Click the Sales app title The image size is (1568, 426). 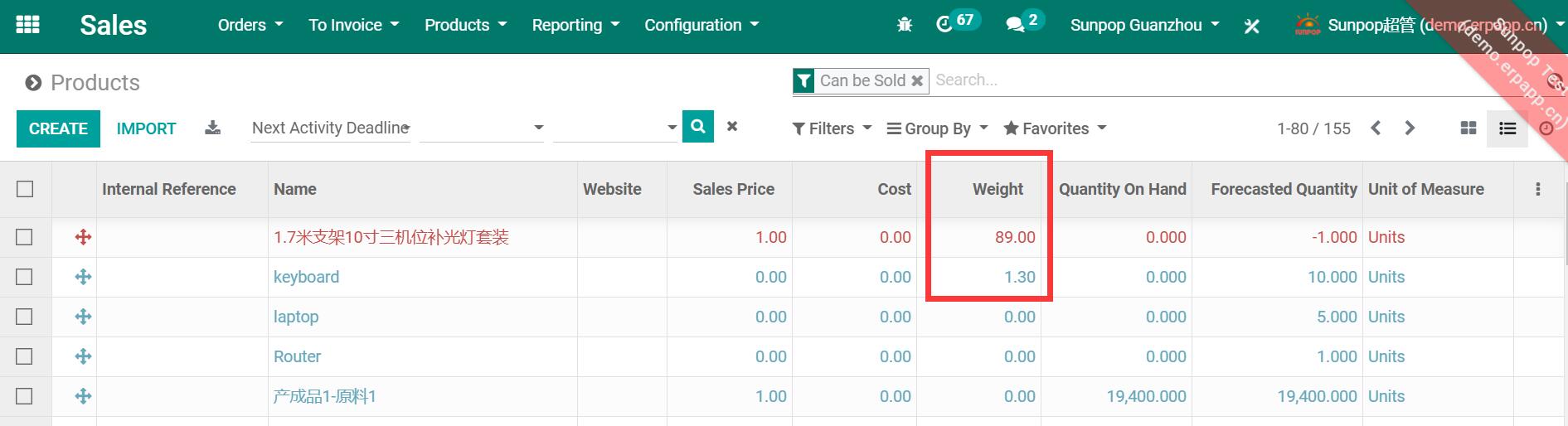click(x=114, y=25)
